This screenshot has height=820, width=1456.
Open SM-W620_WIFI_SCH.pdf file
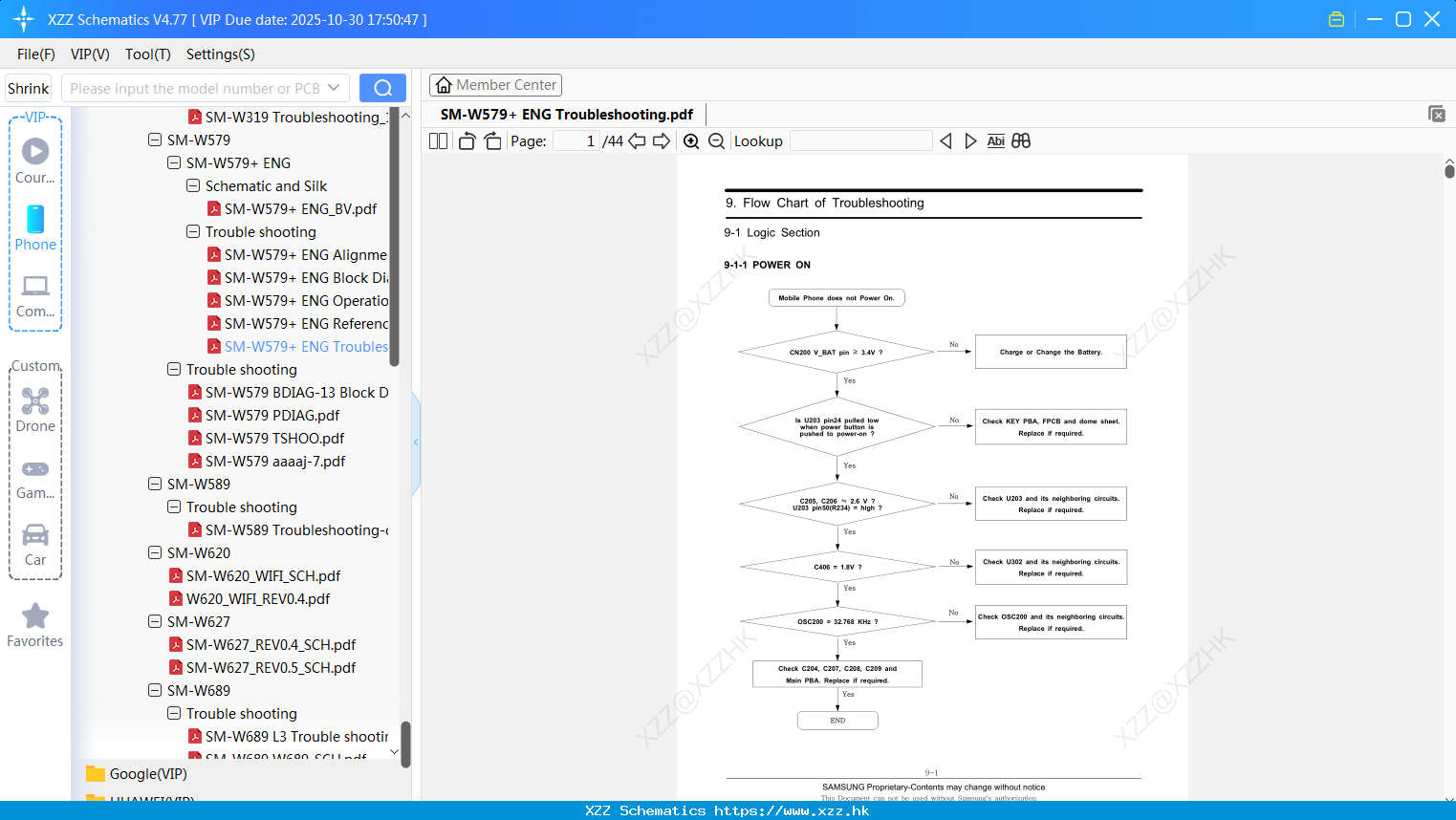263,575
